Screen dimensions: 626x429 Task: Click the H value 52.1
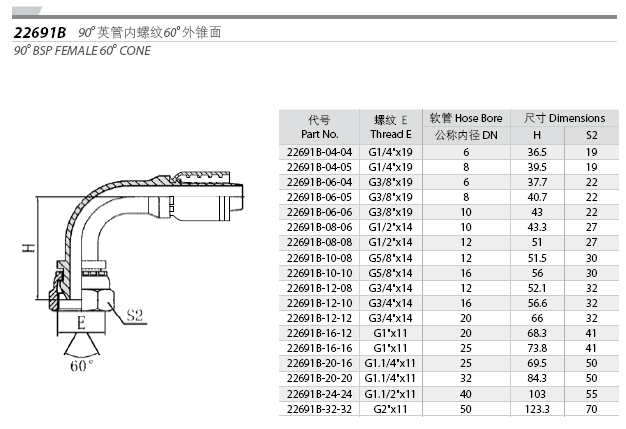point(537,288)
